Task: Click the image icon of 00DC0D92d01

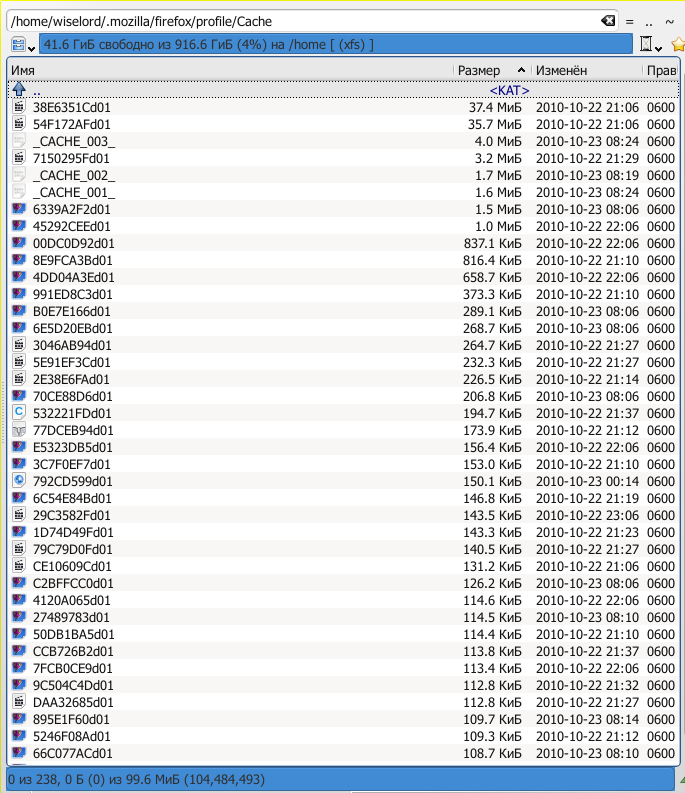Action: point(19,243)
